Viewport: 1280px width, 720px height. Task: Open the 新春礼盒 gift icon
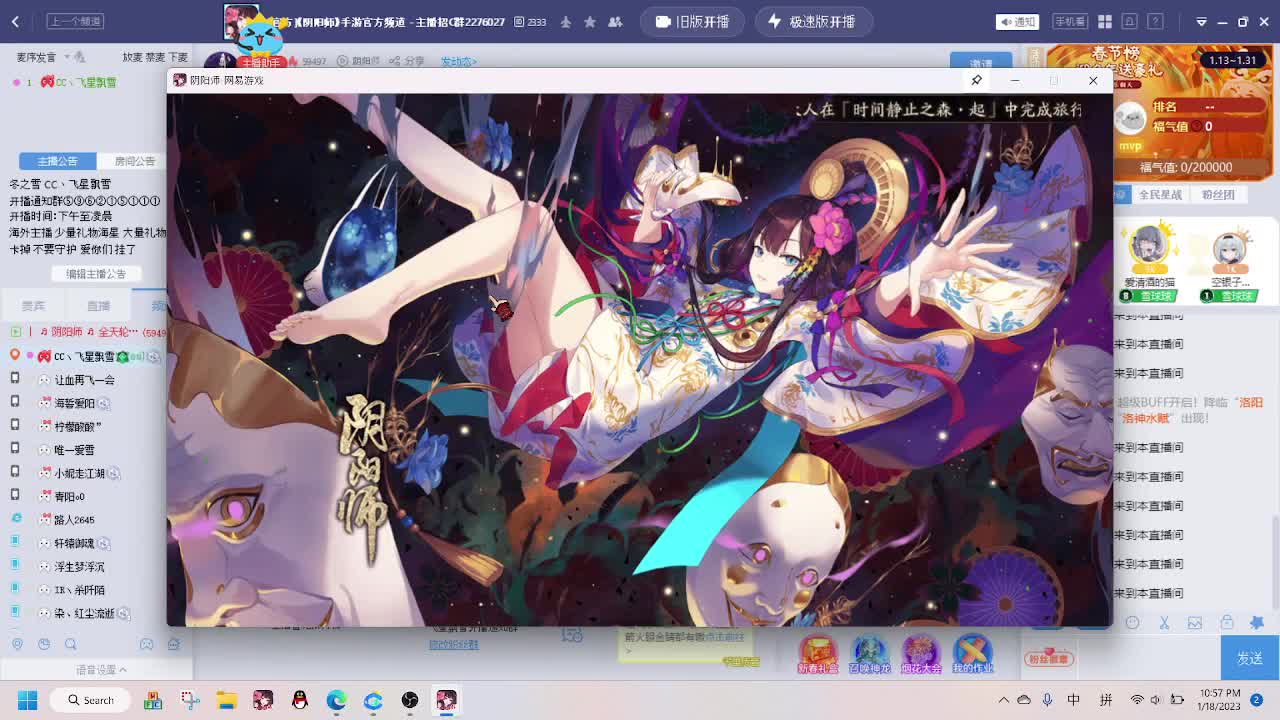click(x=817, y=654)
